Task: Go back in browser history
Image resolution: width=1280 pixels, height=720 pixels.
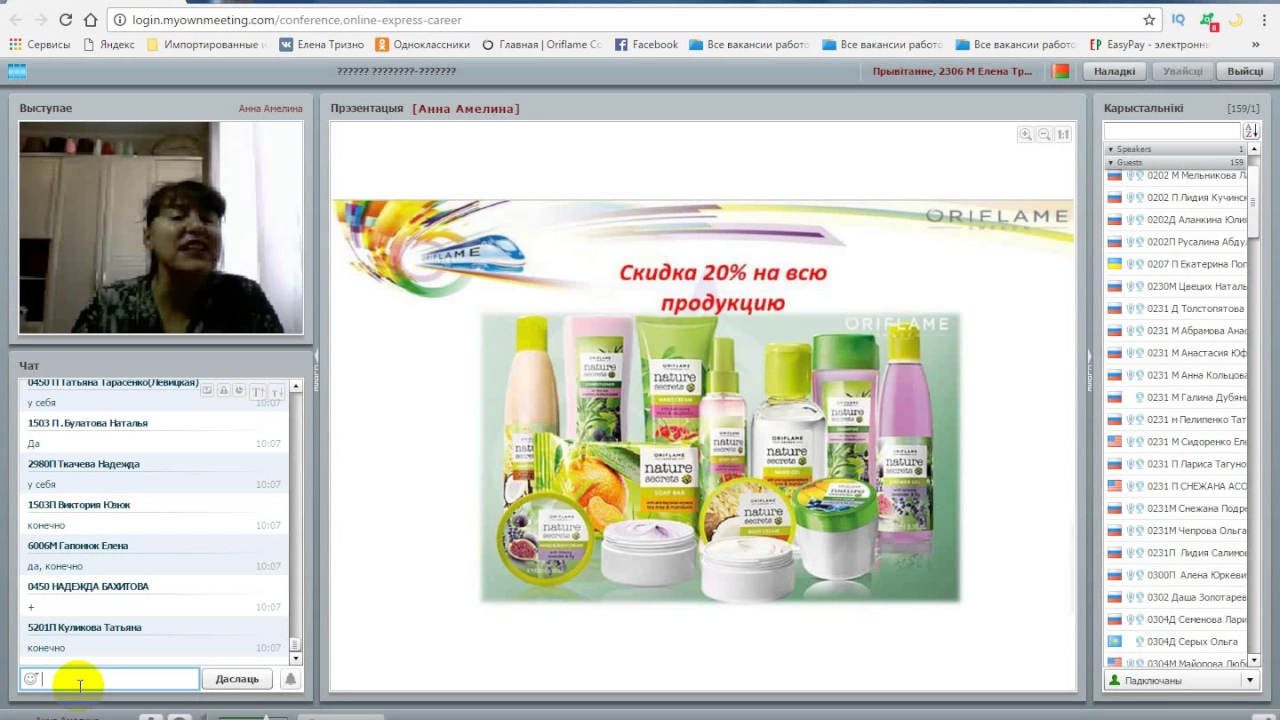Action: (15, 19)
